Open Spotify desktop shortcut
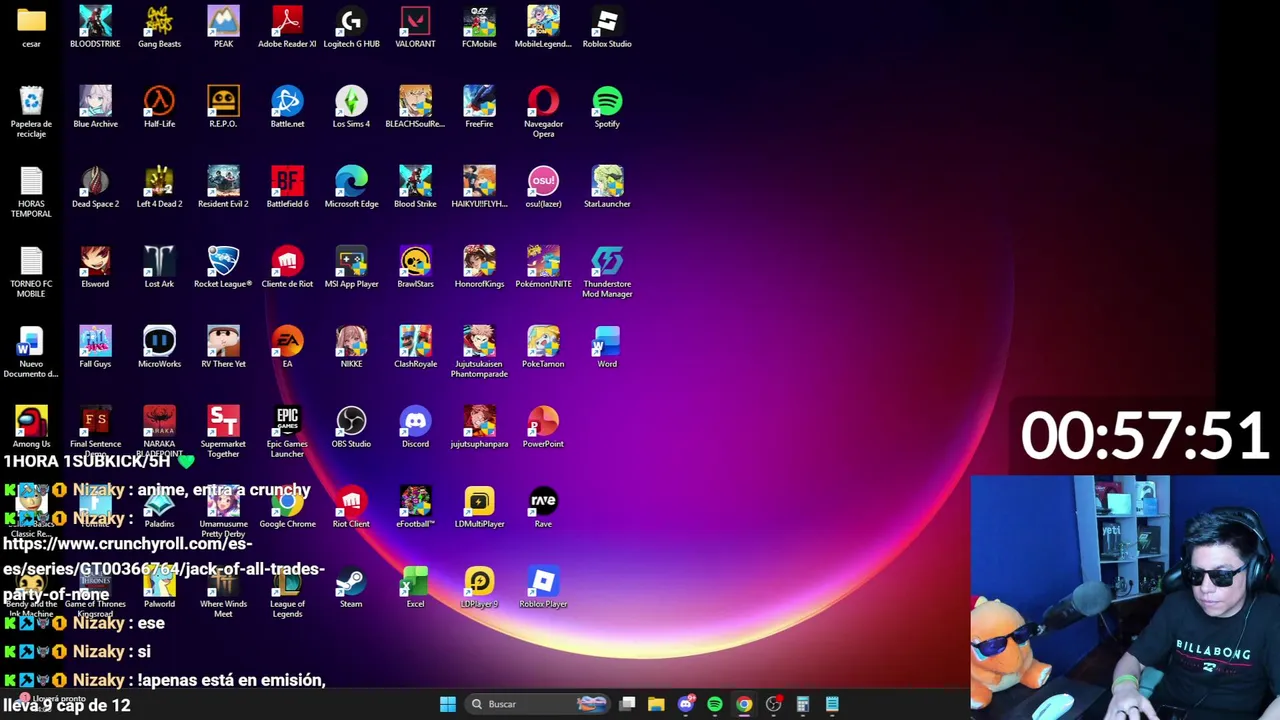The height and width of the screenshot is (720, 1280). click(x=607, y=107)
